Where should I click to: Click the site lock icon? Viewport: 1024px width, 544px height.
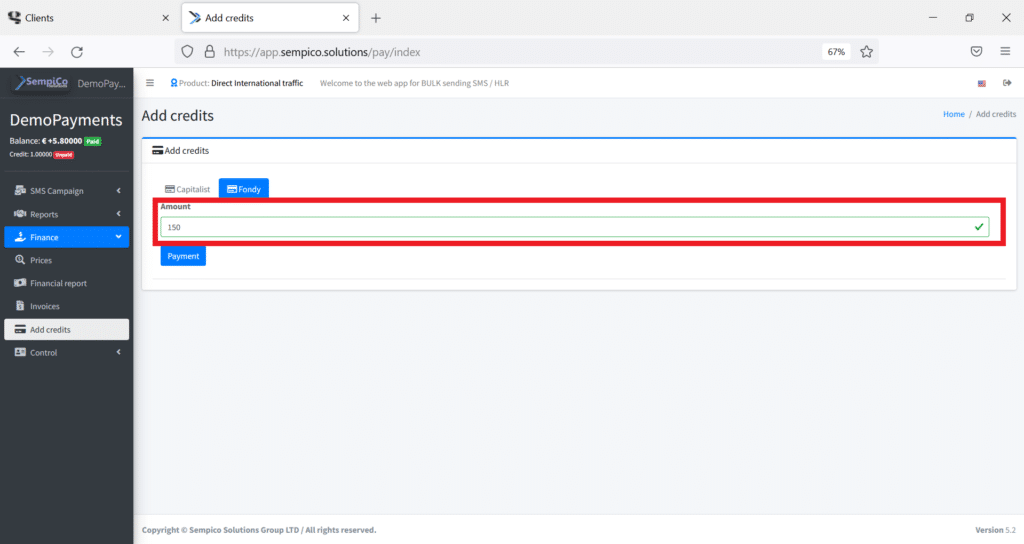[x=210, y=52]
